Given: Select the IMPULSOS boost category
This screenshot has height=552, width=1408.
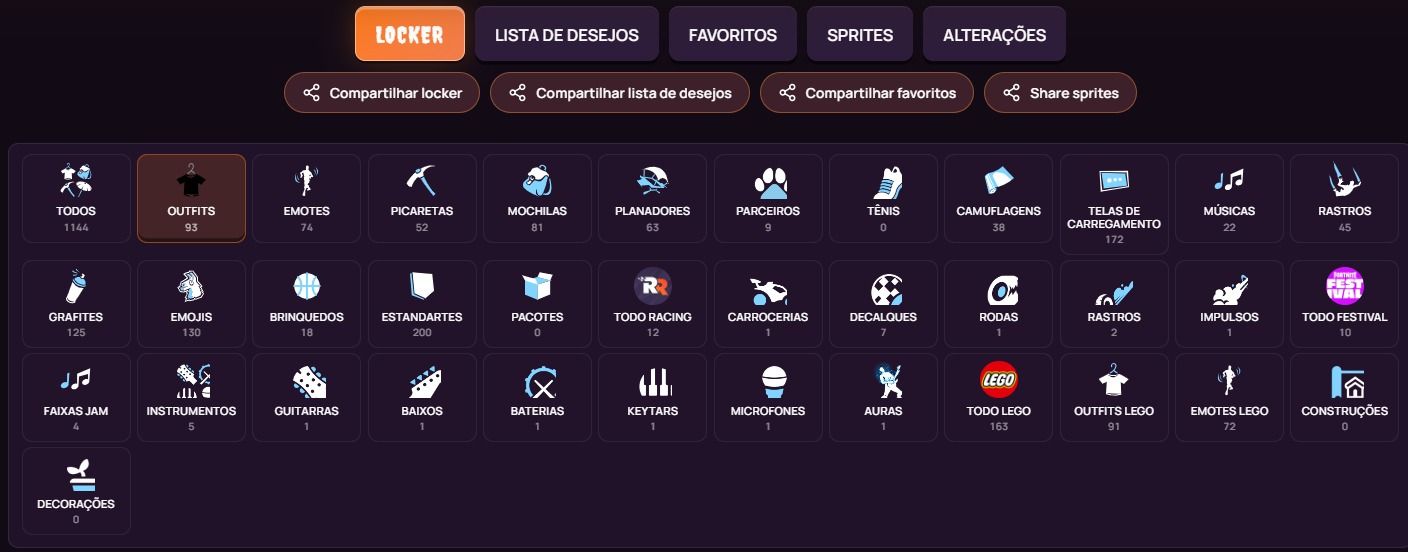Looking at the screenshot, I should tap(1229, 304).
